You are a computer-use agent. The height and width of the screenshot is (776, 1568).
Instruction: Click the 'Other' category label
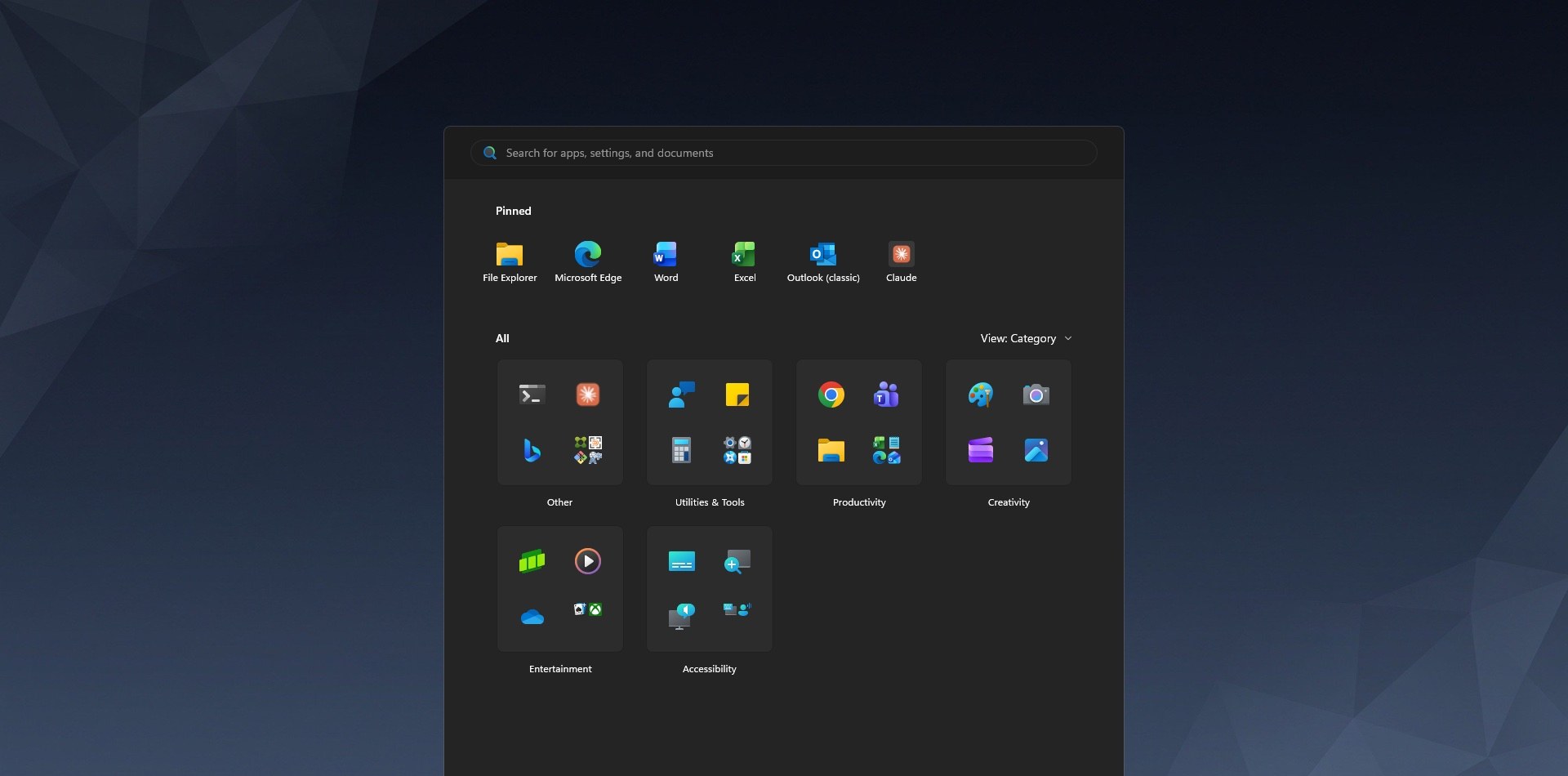(x=559, y=502)
